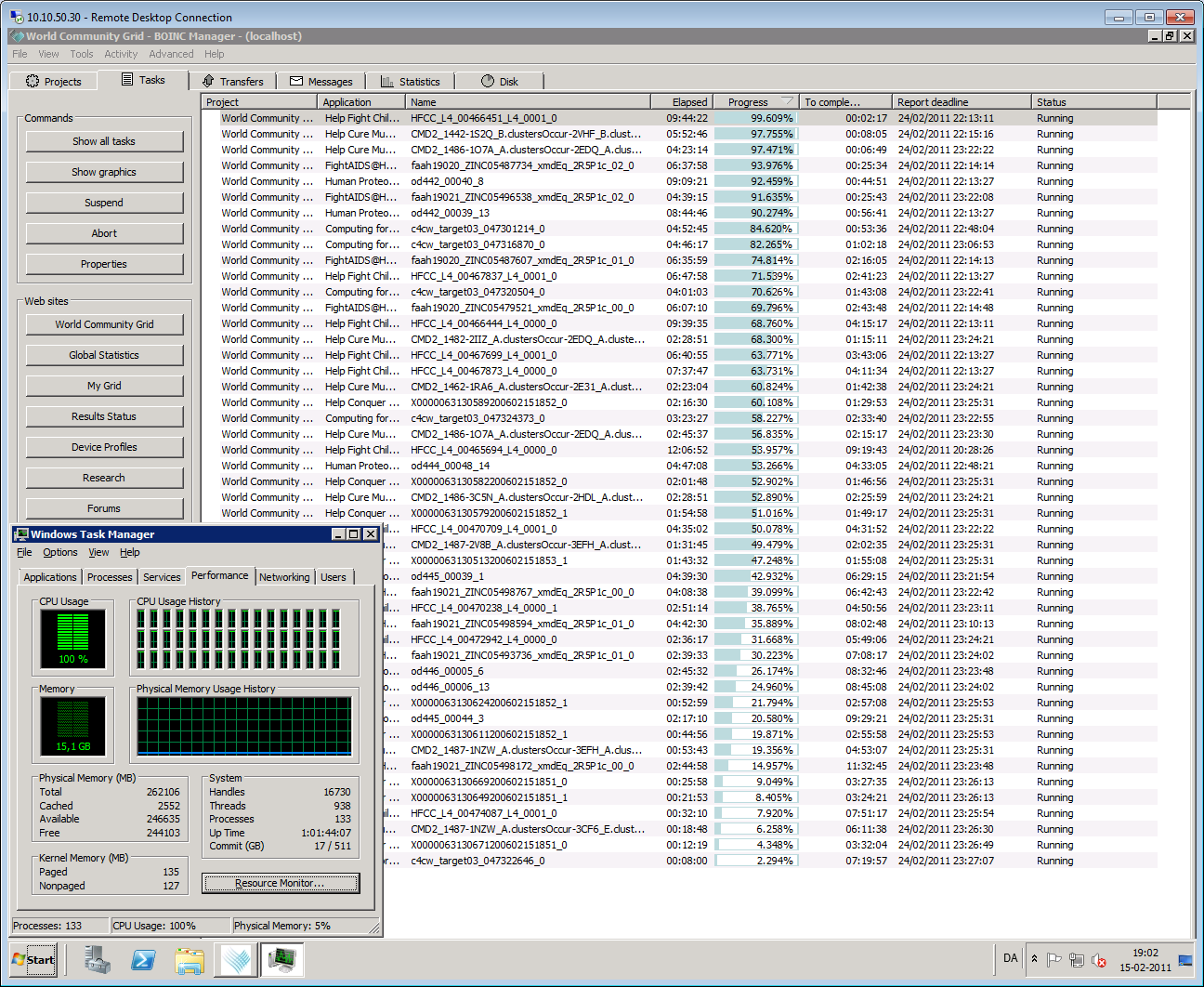Open Task Manager Networking tab

pyautogui.click(x=284, y=577)
